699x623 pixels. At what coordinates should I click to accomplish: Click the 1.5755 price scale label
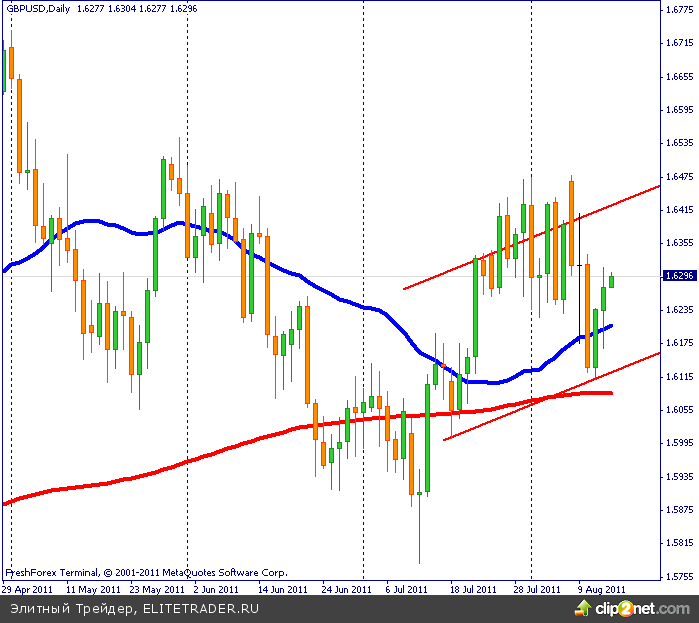679,576
